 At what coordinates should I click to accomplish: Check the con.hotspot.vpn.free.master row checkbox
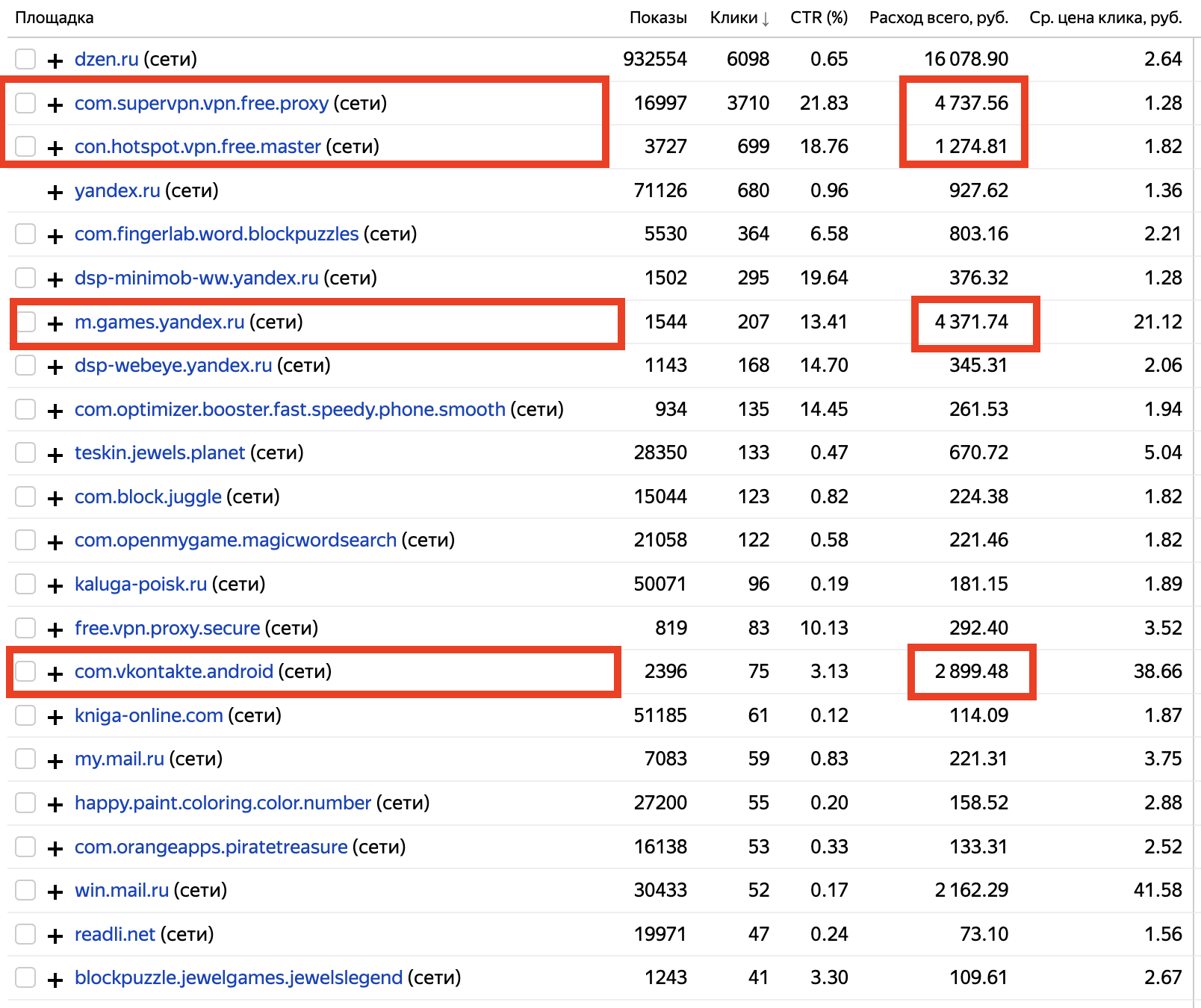25,146
